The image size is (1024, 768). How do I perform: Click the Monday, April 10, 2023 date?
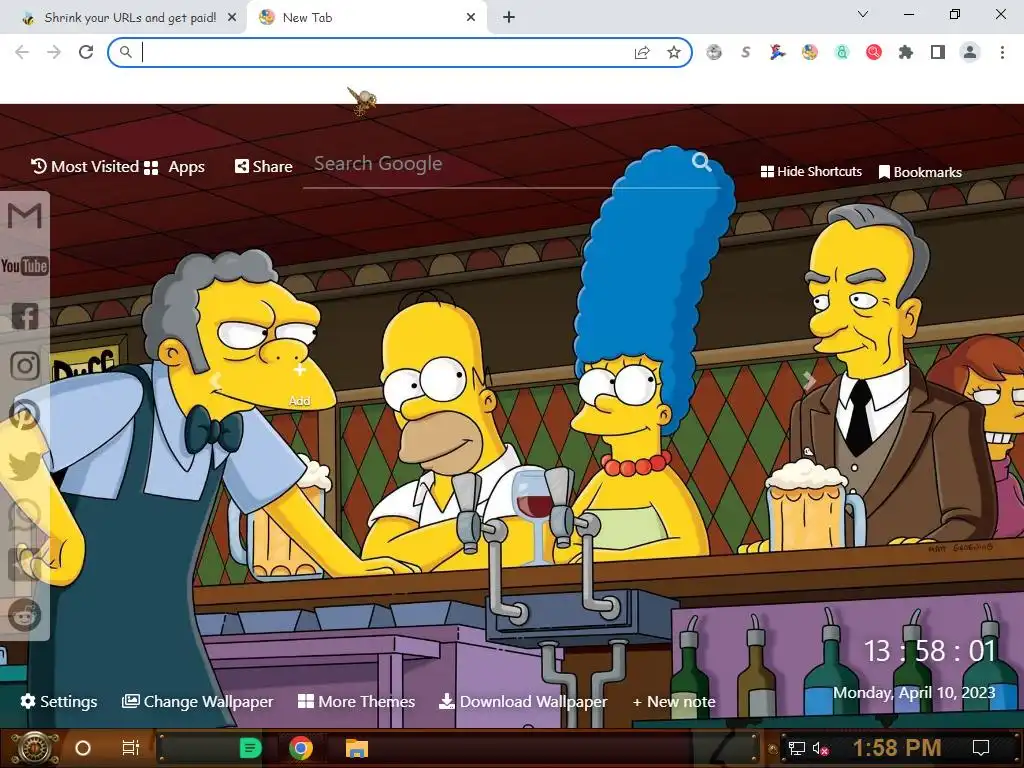(914, 692)
